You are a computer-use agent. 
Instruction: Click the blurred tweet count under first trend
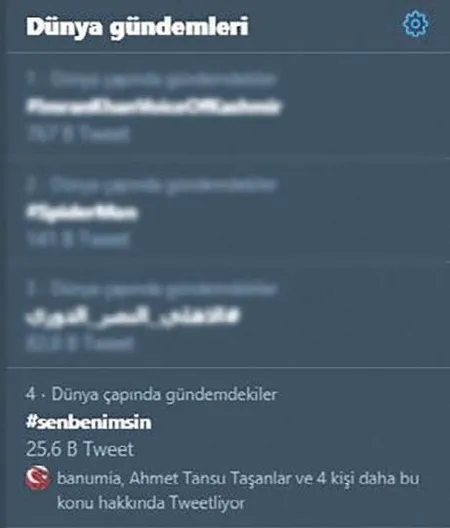coord(78,134)
